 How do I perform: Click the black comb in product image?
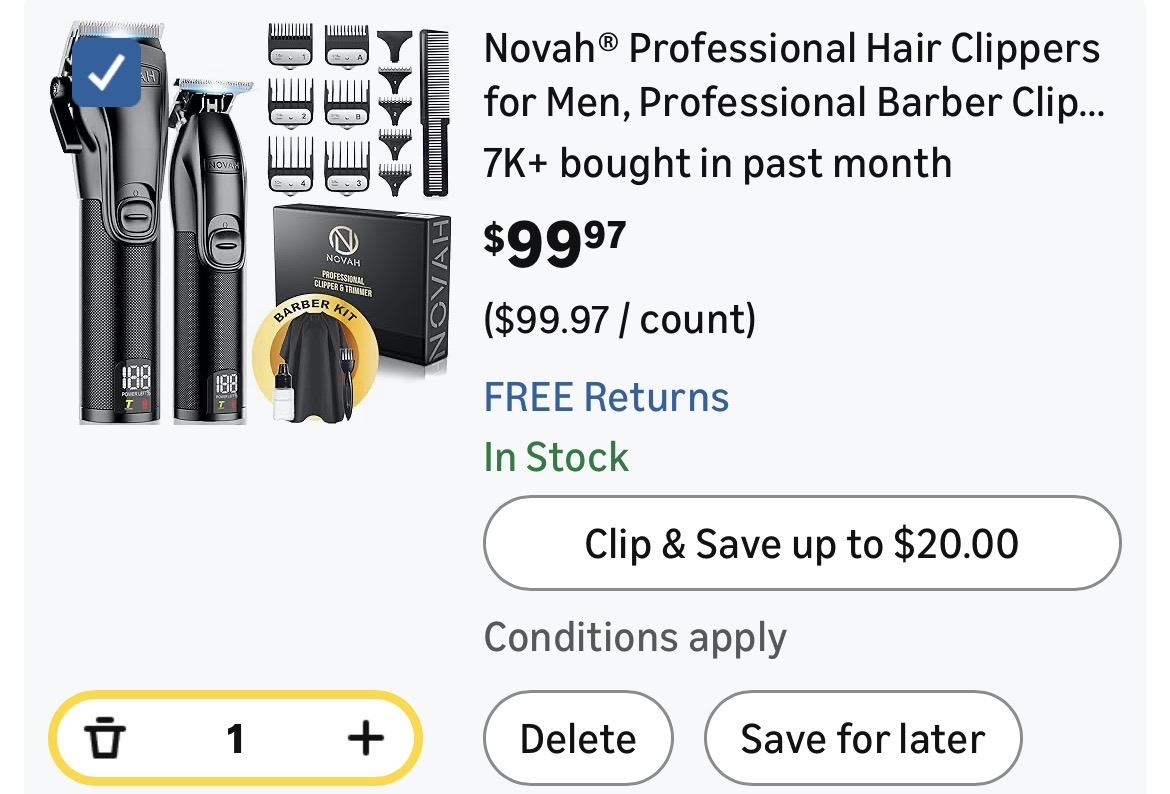point(433,110)
